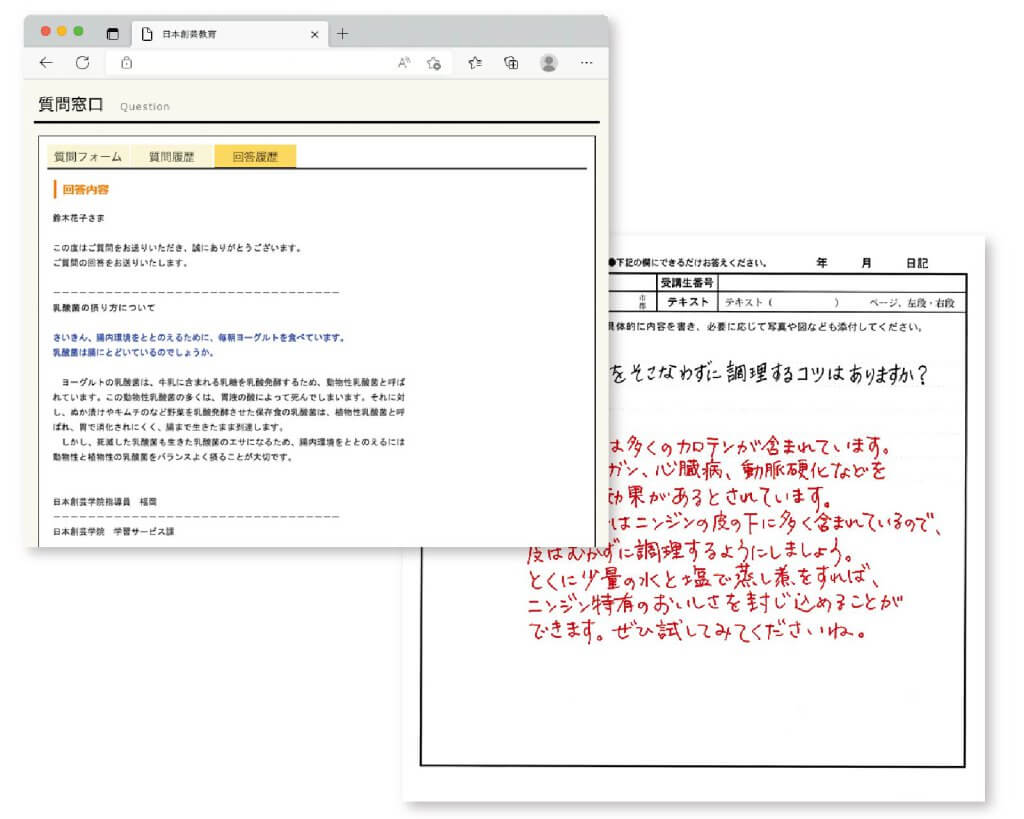Add this page to favorites star icon
This screenshot has width=1024, height=819.
pyautogui.click(x=433, y=63)
